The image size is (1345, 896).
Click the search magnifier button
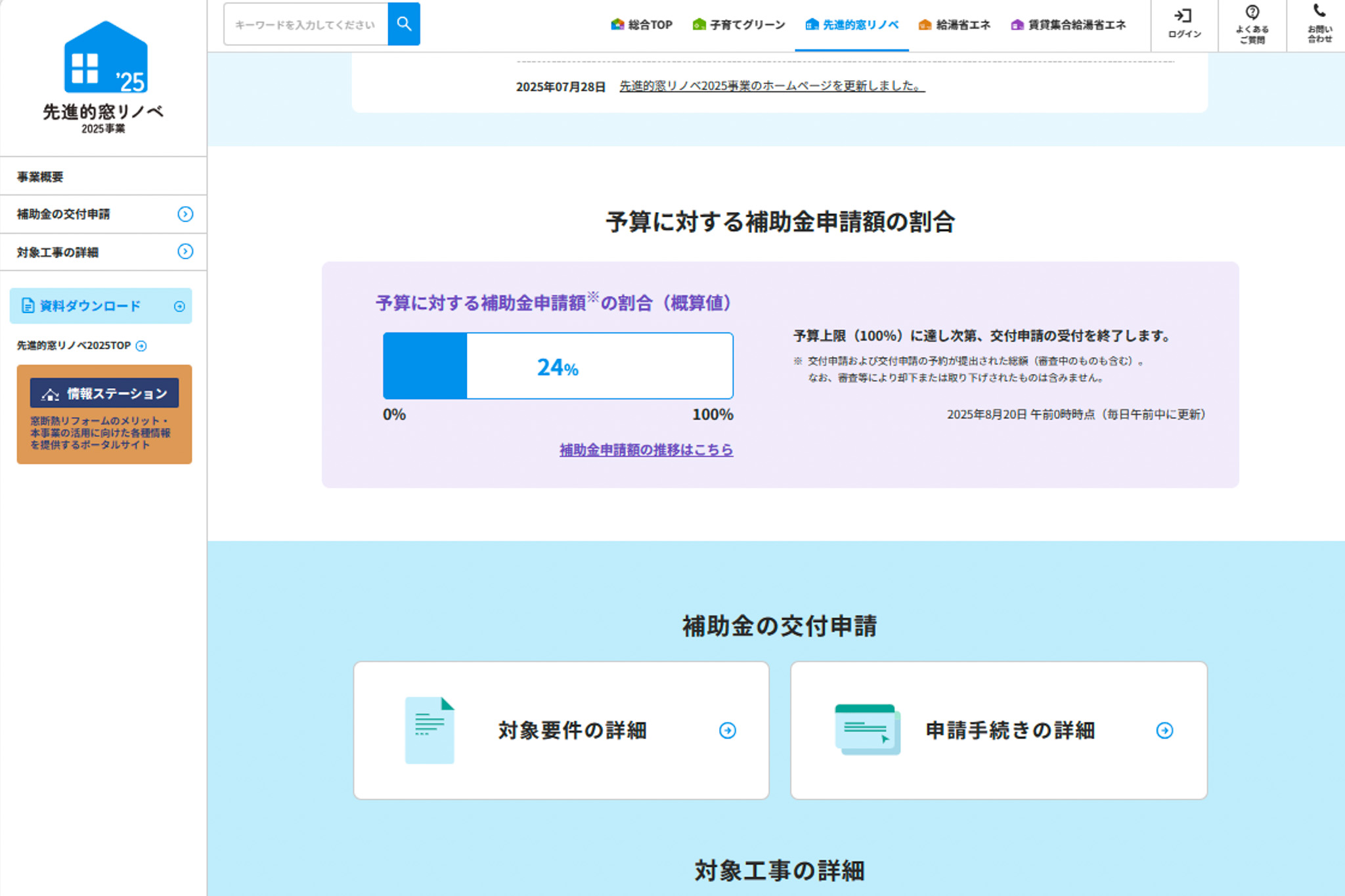(x=403, y=24)
